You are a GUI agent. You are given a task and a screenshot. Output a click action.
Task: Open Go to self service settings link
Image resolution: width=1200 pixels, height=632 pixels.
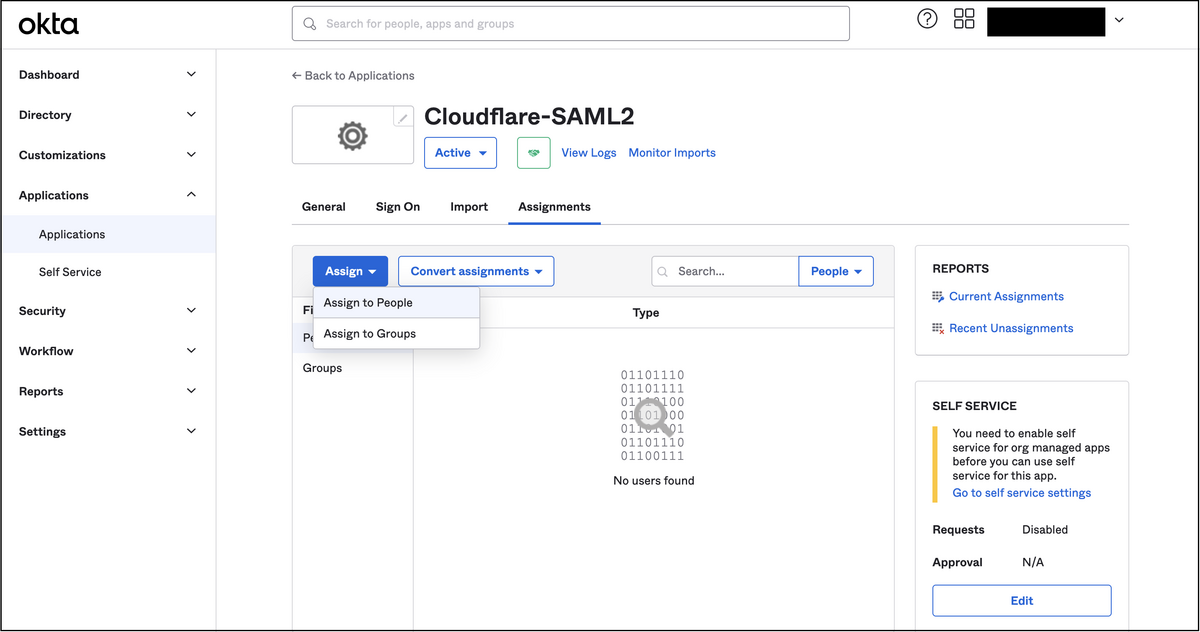tap(1021, 492)
